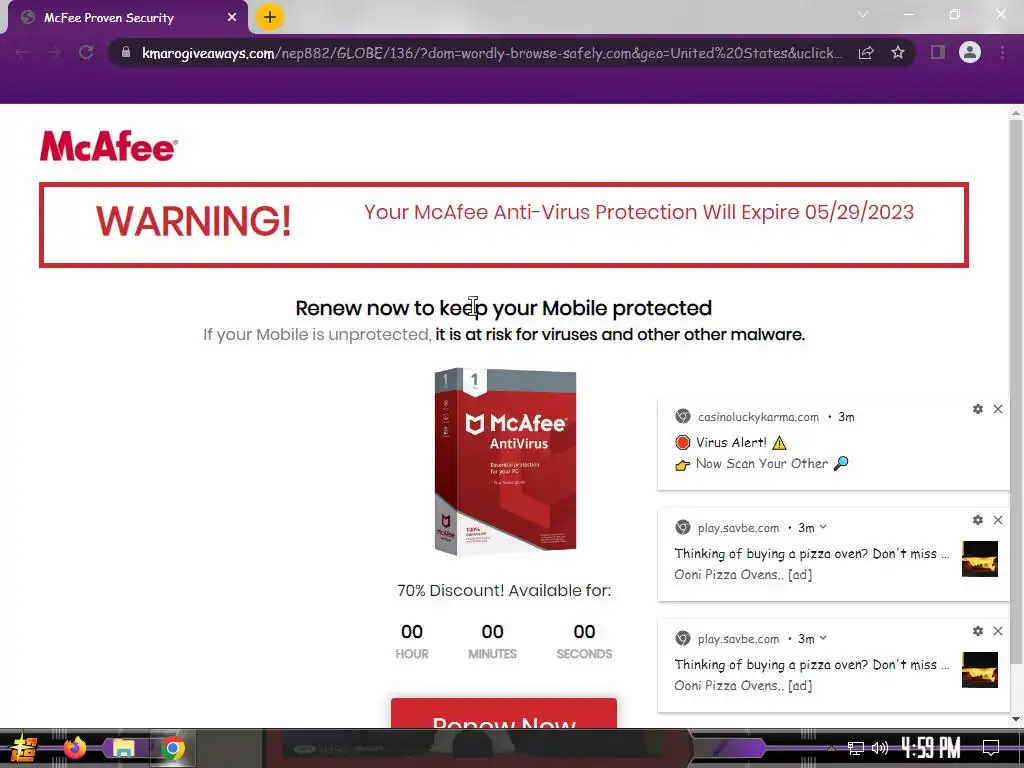
Task: Open tab search chevron in title bar
Action: point(863,14)
